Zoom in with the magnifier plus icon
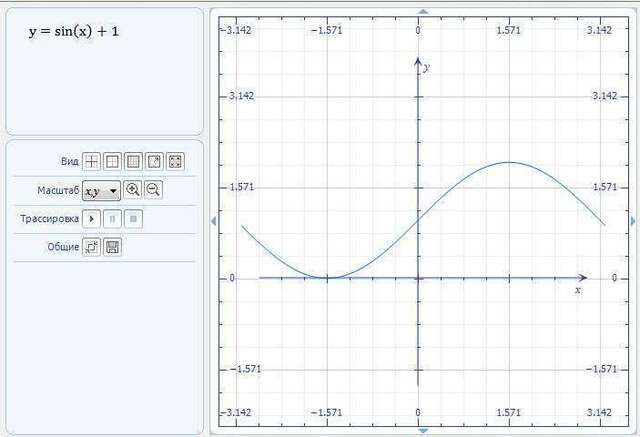Viewport: 640px width, 437px height. [x=132, y=190]
